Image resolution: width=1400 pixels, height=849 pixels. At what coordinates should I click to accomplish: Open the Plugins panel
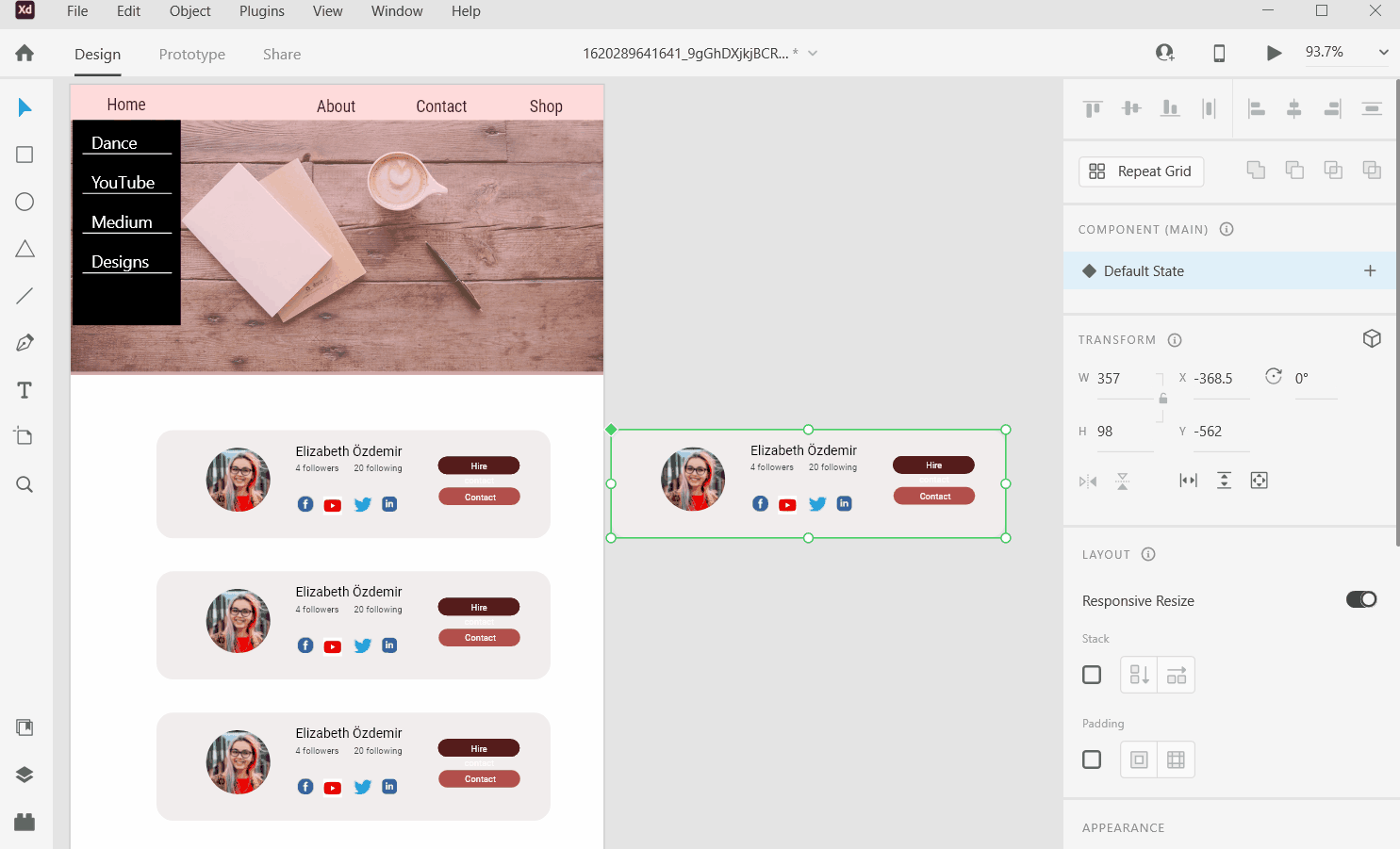coord(25,822)
